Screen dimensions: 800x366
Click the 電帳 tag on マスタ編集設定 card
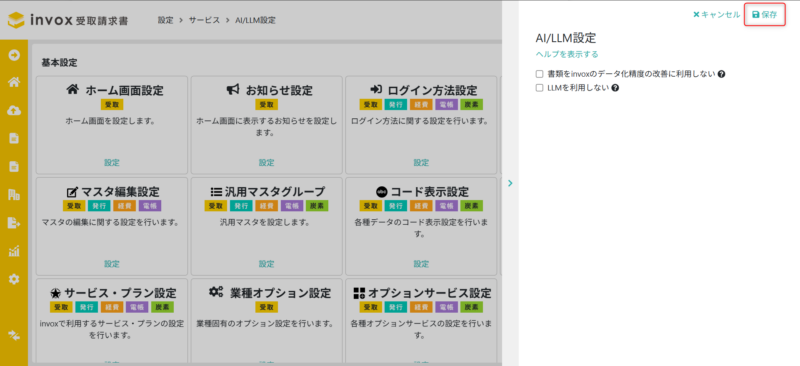[149, 206]
